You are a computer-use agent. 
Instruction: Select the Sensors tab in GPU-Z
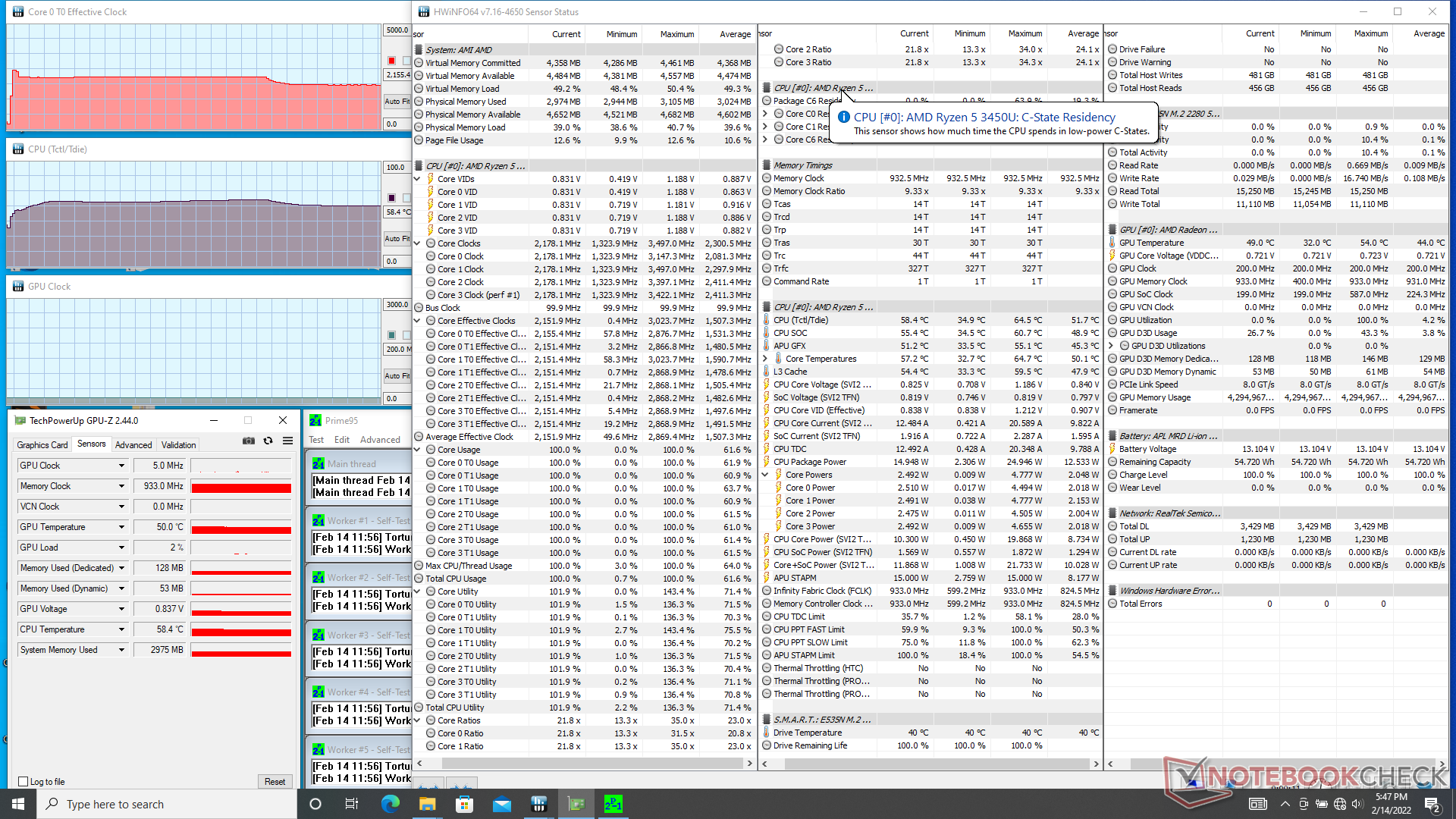click(x=92, y=444)
